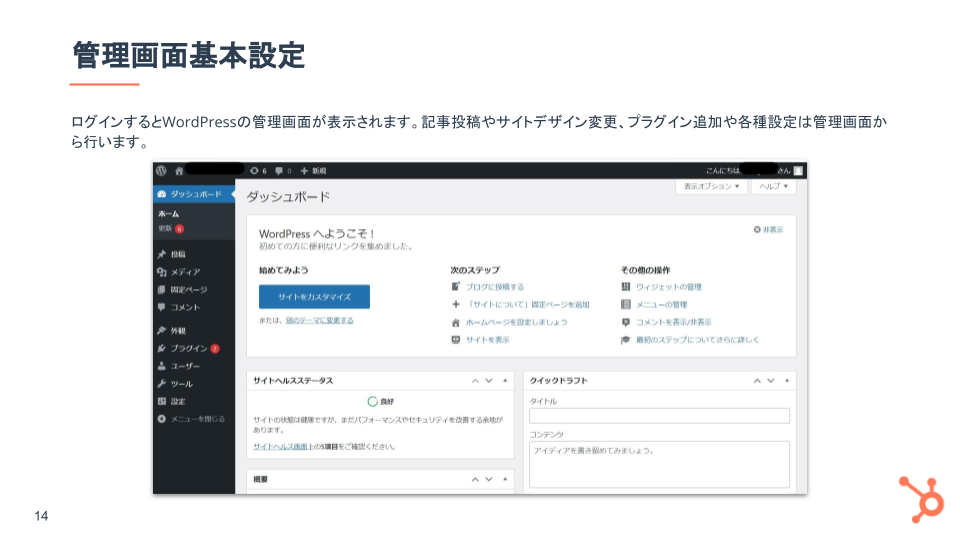Open ホームページを設定しましょう link

517,323
